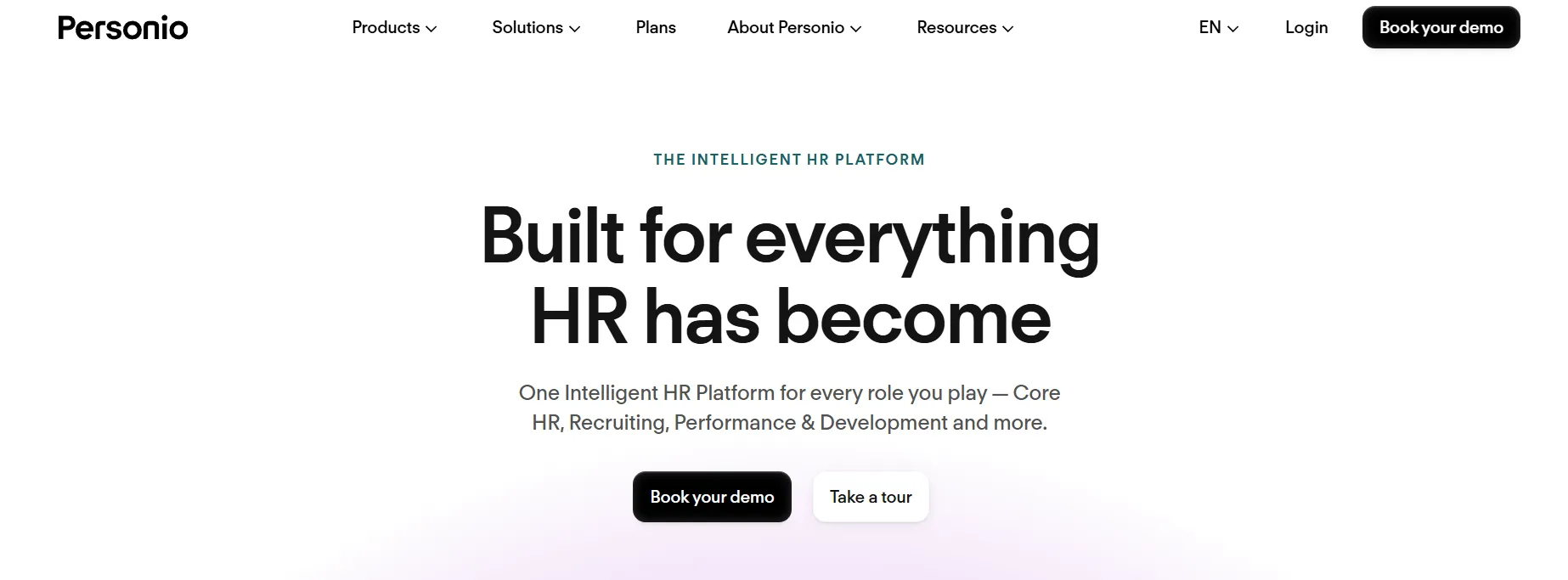Go to the Login link
The height and width of the screenshot is (580, 1568).
[1306, 28]
